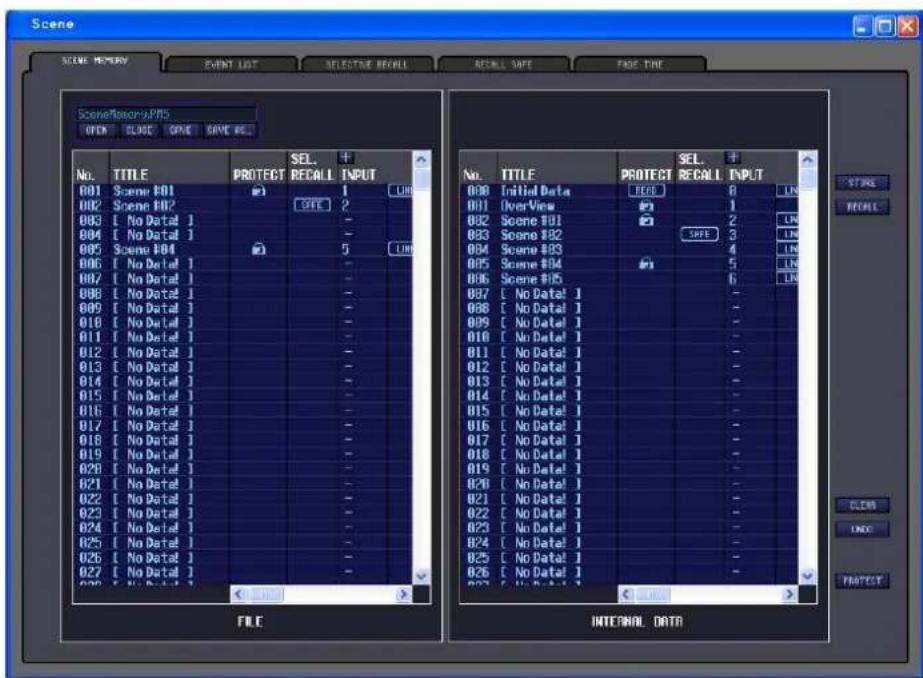Click internal data list scroll up arrow
This screenshot has width=923, height=678.
808,159
